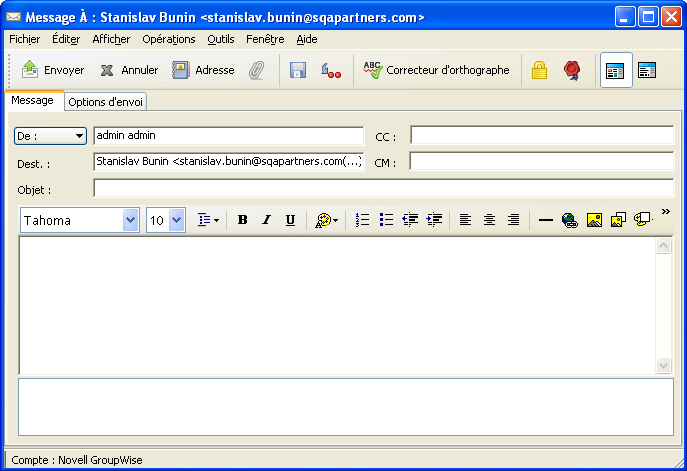Open the text color palette icon
The width and height of the screenshot is (687, 471).
(x=326, y=220)
